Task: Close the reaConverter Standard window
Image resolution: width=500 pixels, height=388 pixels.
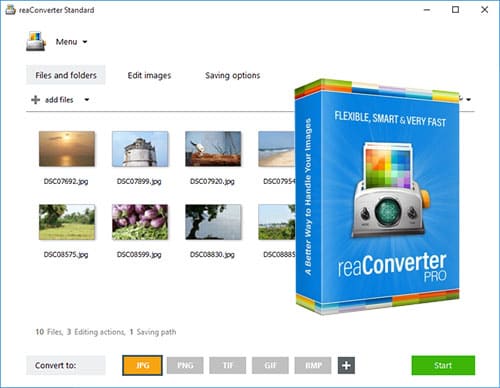Action: [x=484, y=10]
